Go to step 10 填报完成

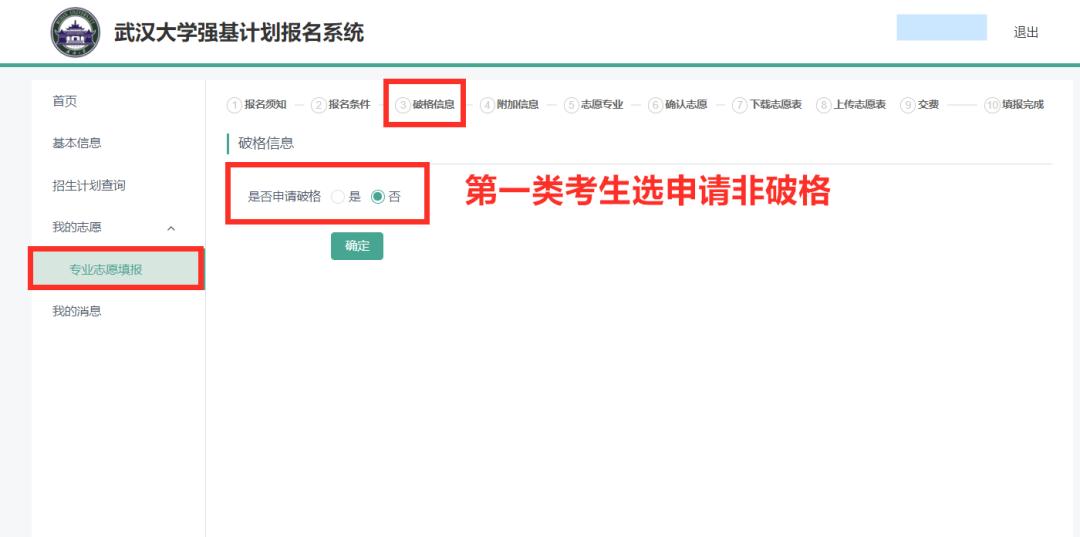pos(1015,105)
